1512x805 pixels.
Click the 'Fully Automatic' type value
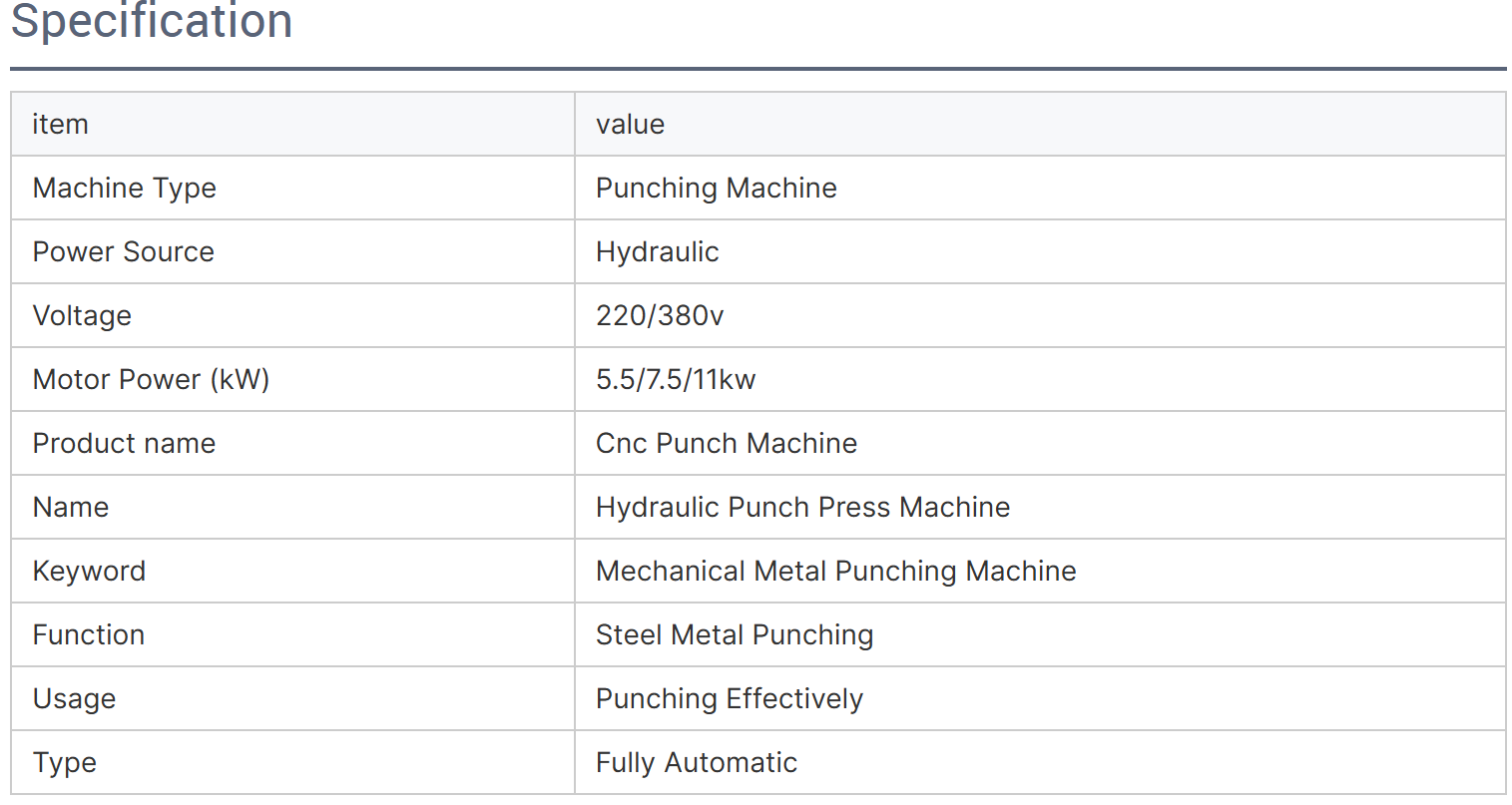pos(696,763)
